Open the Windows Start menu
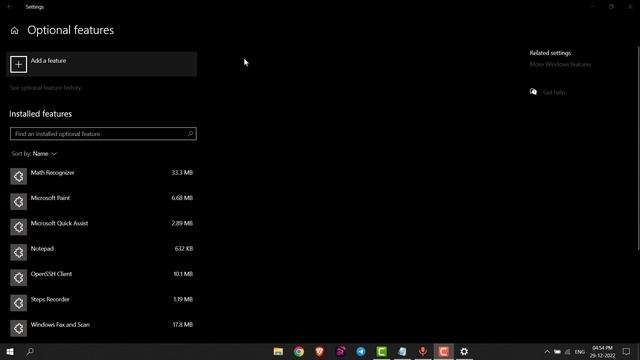The height and width of the screenshot is (360, 640). click(10, 351)
